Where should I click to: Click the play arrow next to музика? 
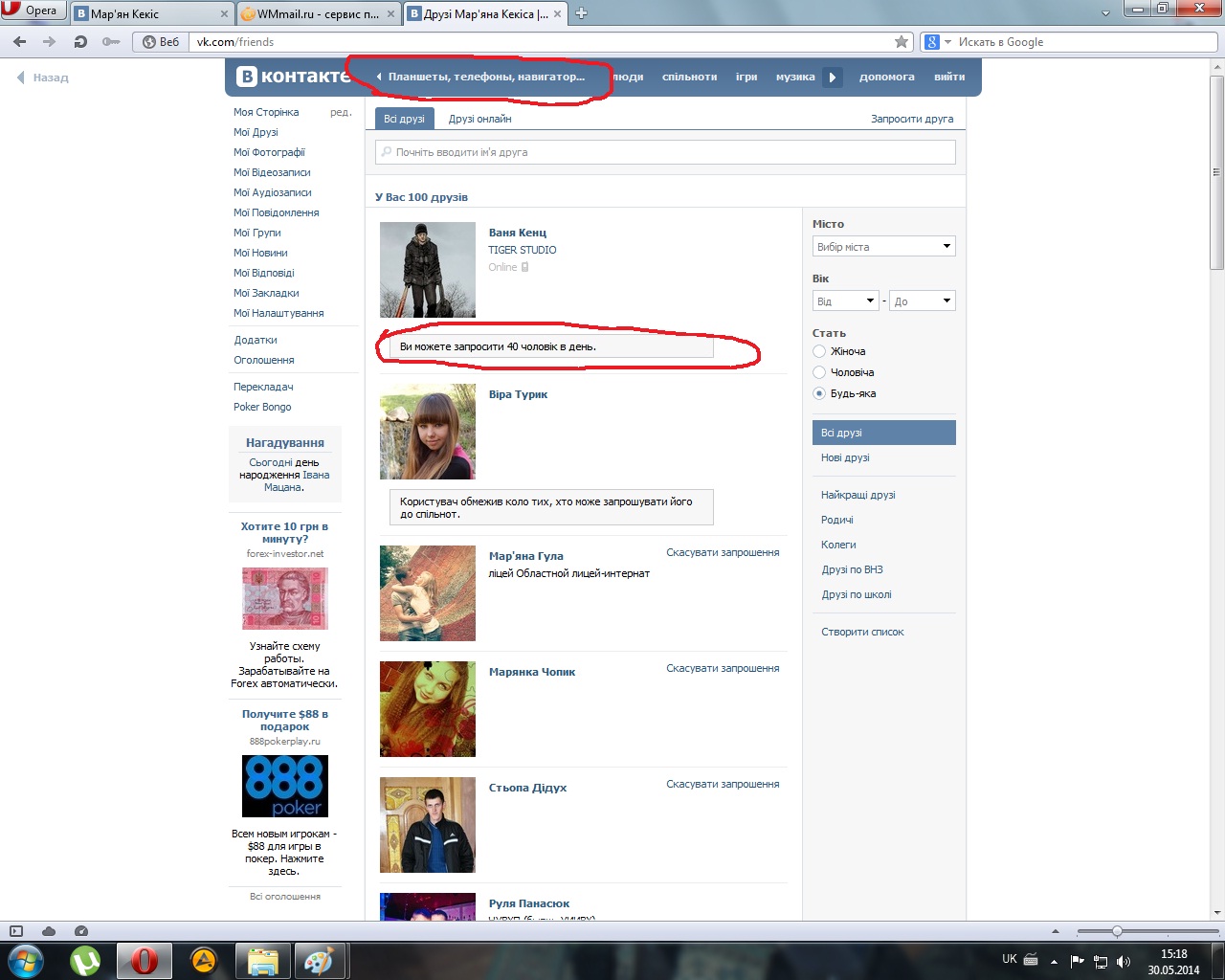[x=832, y=77]
